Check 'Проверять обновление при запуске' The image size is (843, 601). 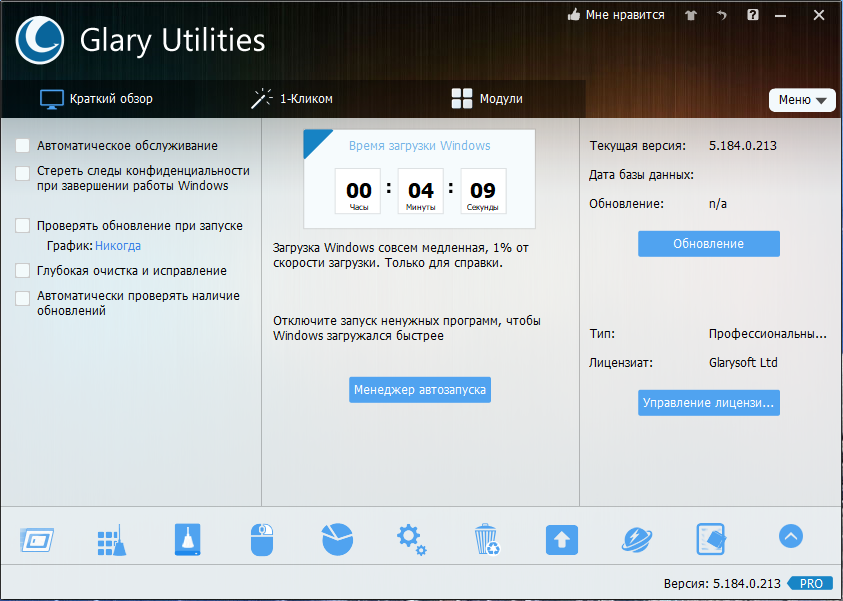[23, 225]
